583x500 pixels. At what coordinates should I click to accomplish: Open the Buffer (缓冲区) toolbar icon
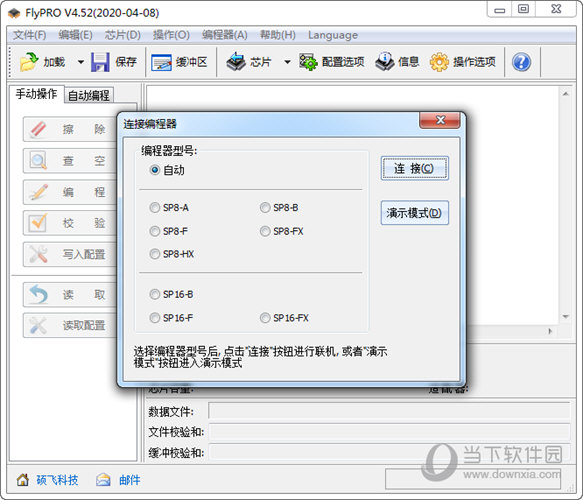[x=161, y=62]
